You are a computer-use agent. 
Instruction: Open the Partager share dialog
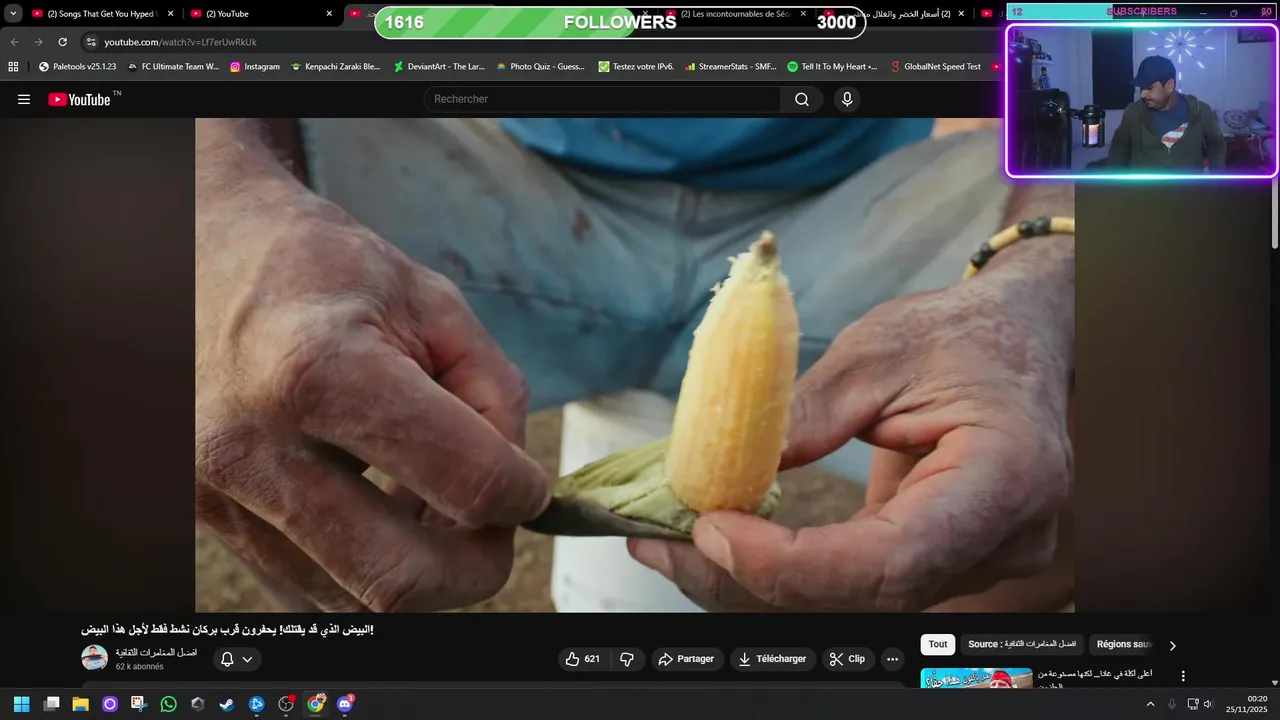point(687,659)
